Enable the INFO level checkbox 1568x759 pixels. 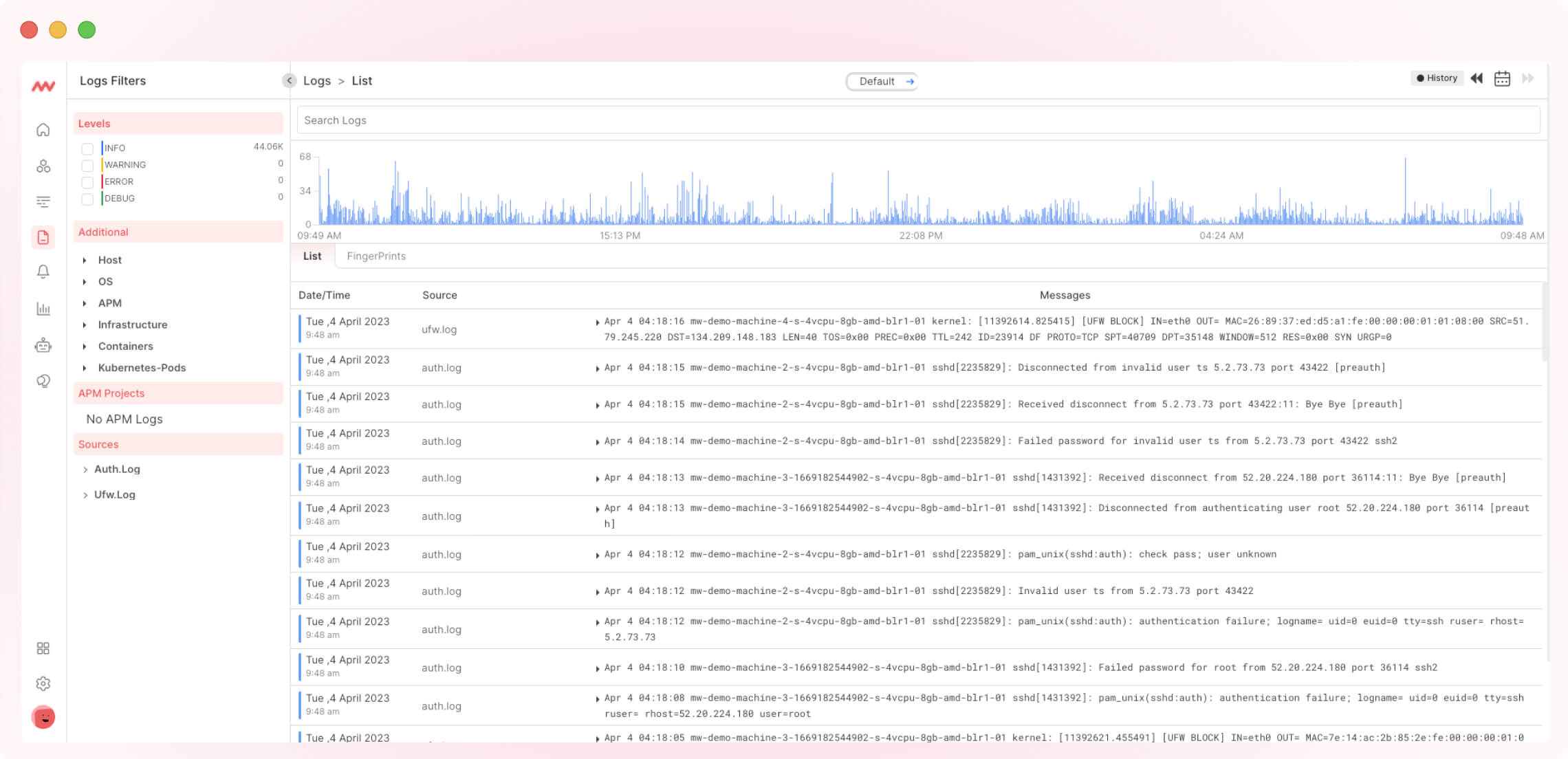pos(87,148)
